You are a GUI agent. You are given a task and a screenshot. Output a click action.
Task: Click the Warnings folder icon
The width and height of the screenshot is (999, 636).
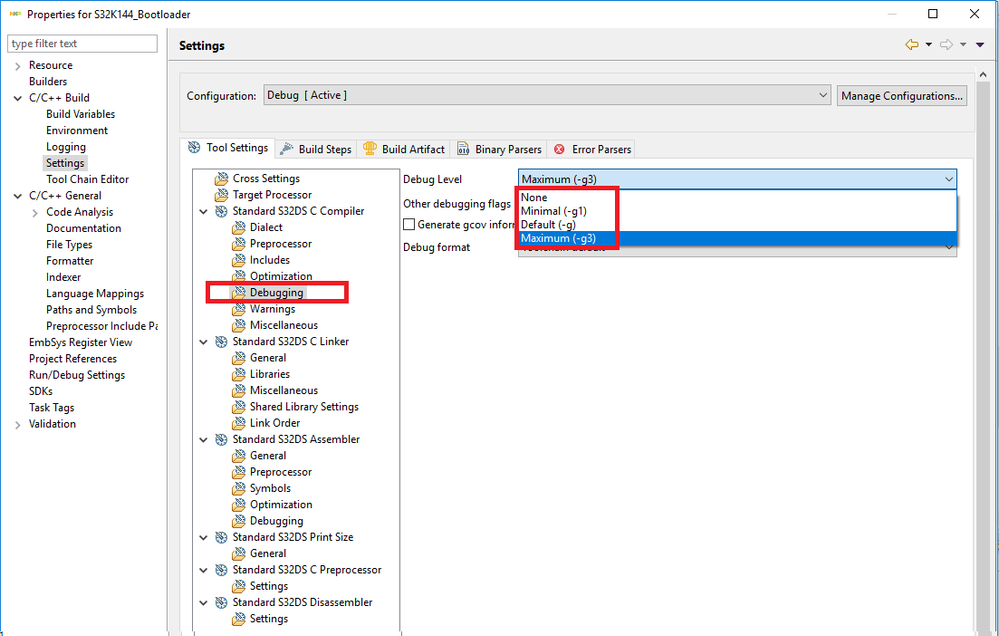pos(238,309)
